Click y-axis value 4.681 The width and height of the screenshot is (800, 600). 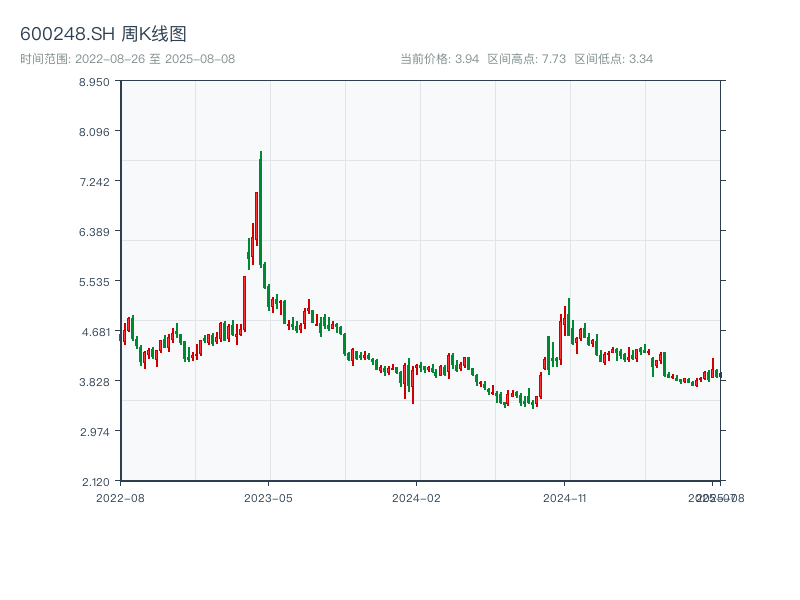[x=95, y=332]
